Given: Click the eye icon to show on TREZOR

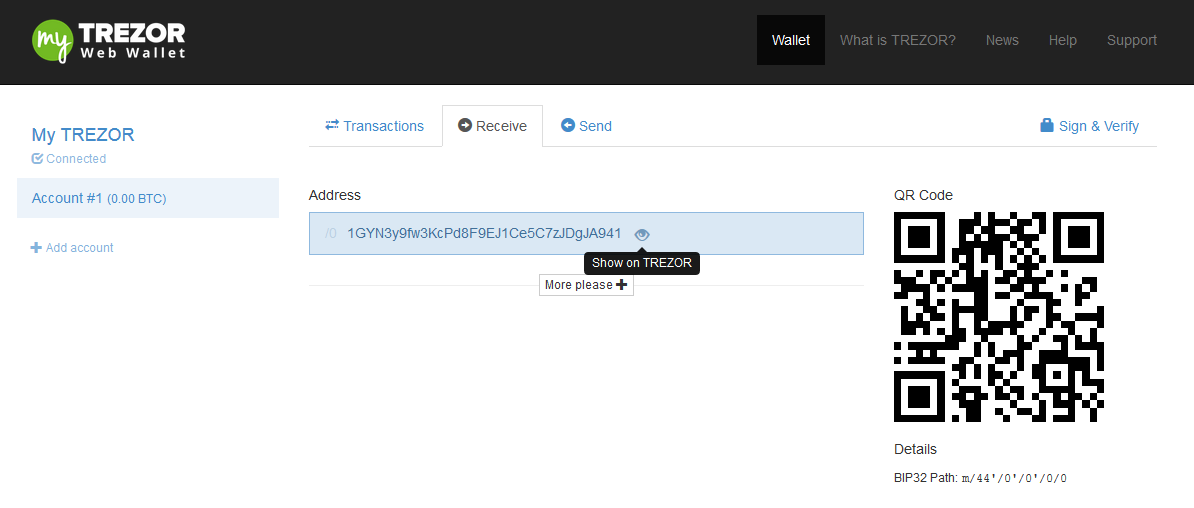Looking at the screenshot, I should click(642, 235).
